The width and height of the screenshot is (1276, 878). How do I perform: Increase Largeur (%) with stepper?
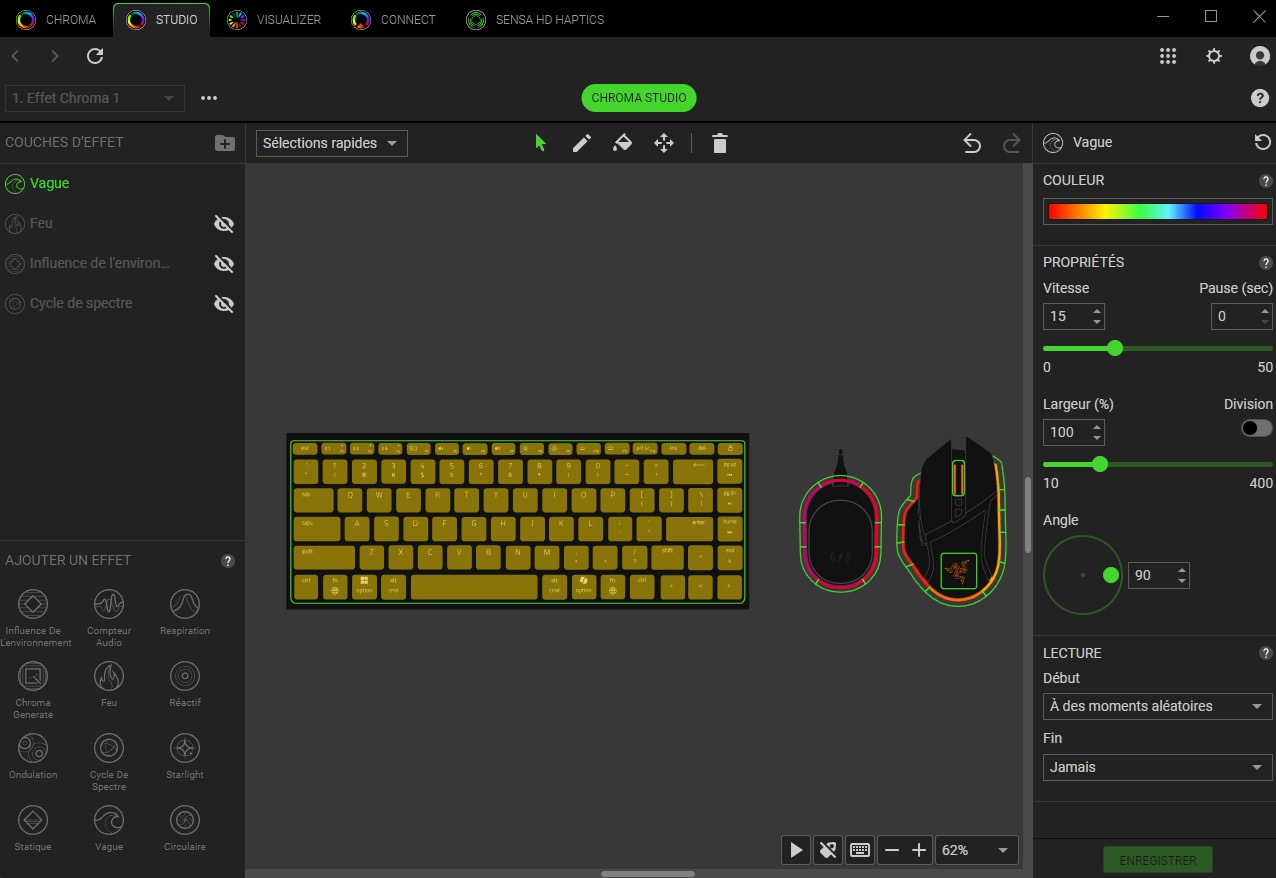[x=1097, y=427]
